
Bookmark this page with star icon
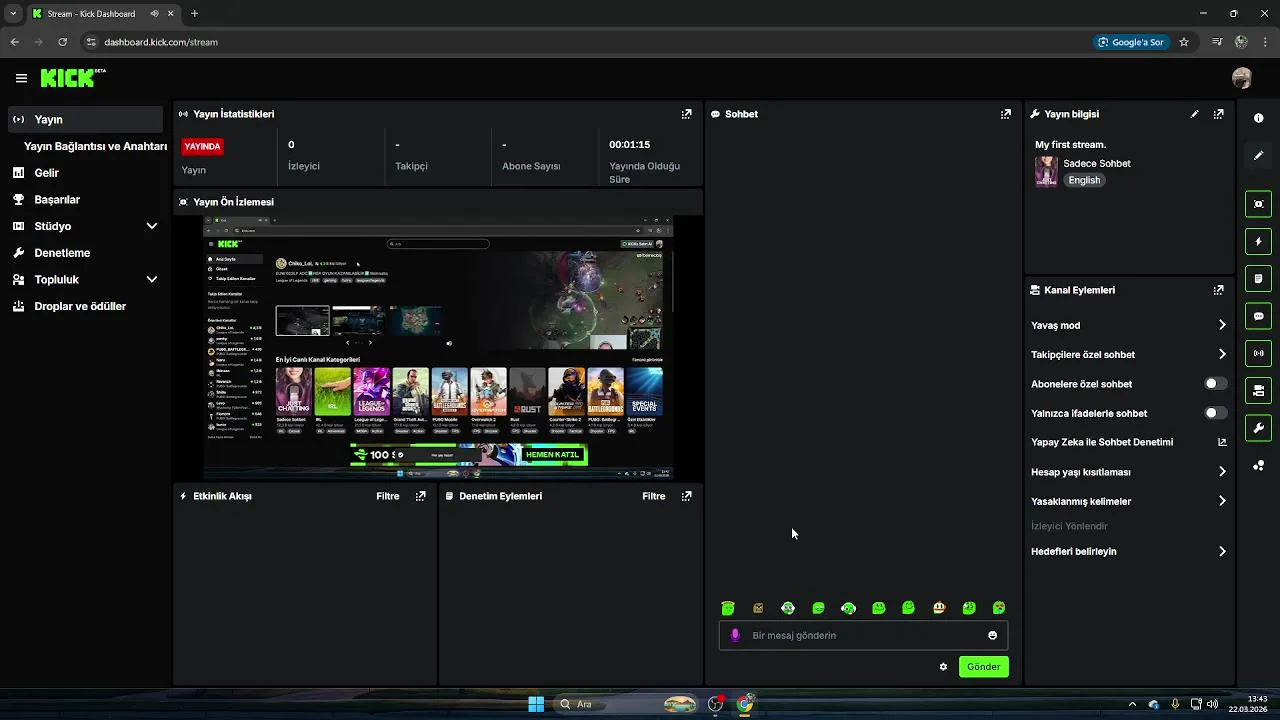[1184, 42]
